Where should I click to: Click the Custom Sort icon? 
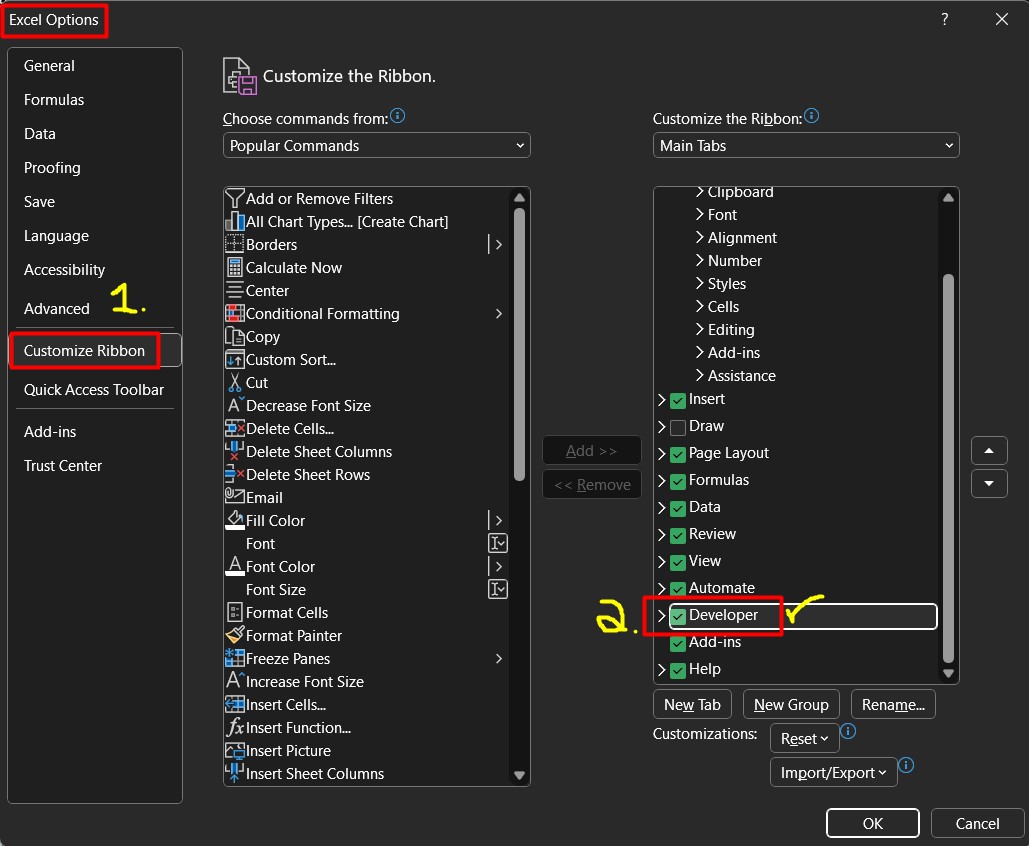234,360
